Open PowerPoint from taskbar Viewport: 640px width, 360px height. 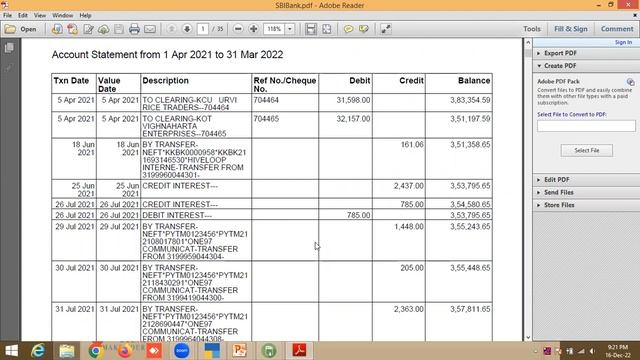tap(240, 351)
